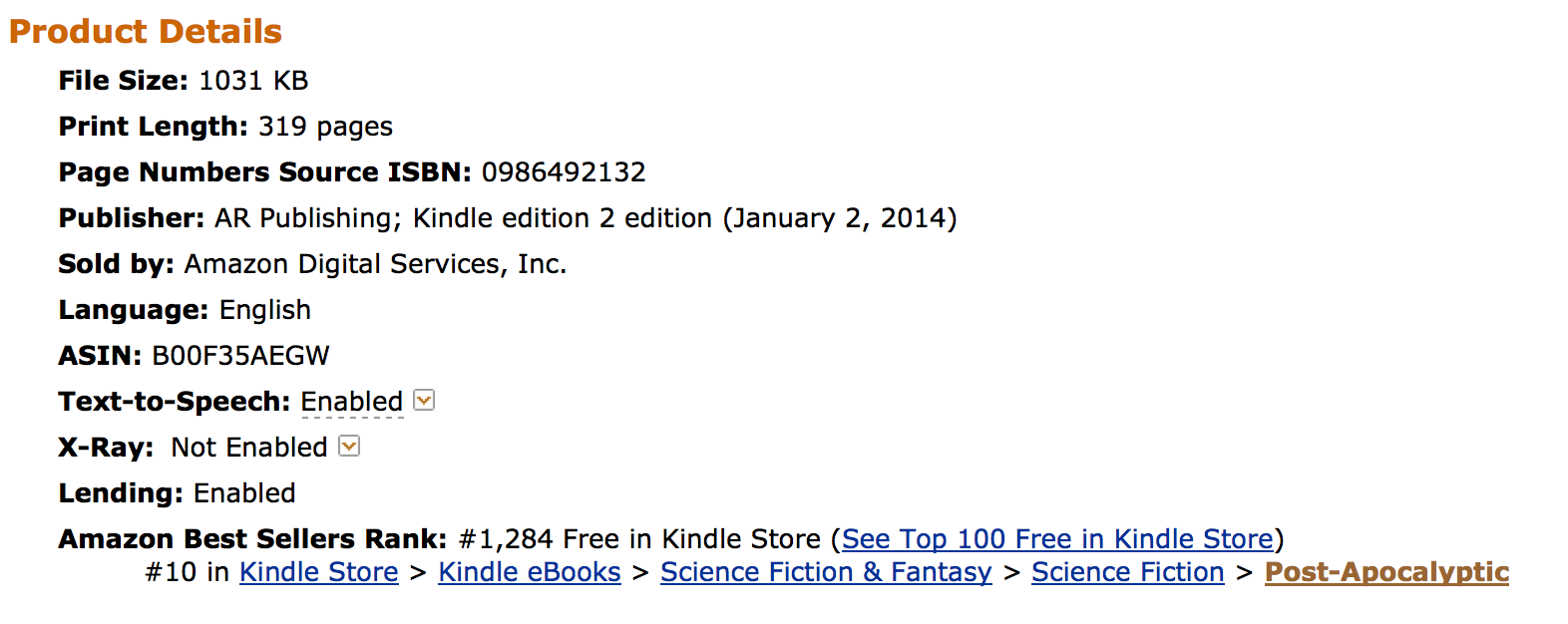Viewport: 1568px width, 624px height.
Task: Click the underlined Text-to-Speech Enabled text
Action: (x=352, y=402)
